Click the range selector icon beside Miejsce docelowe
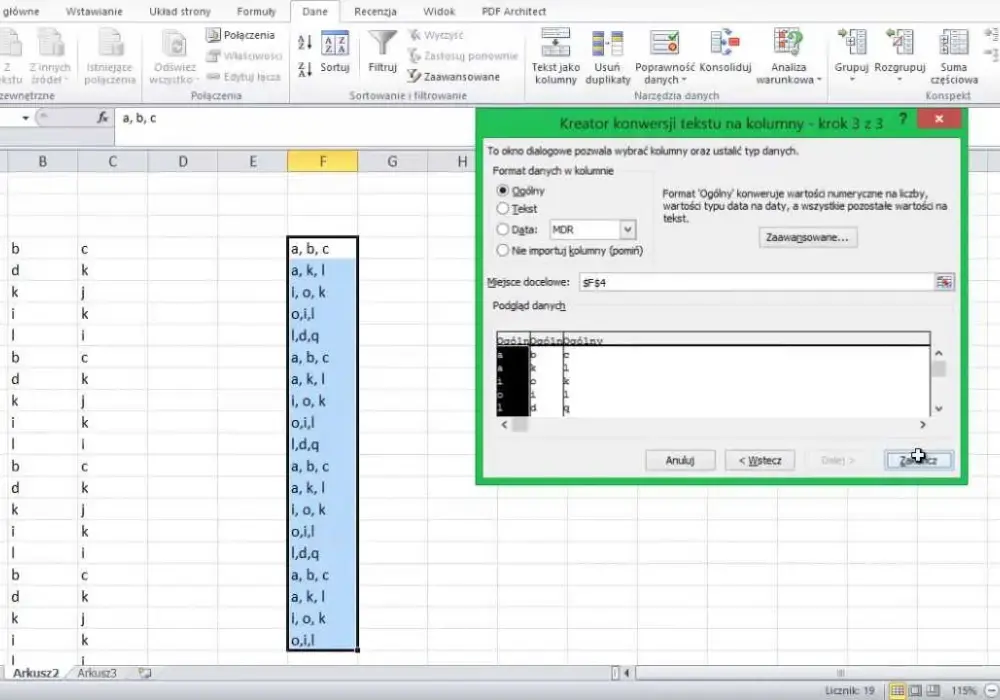The width and height of the screenshot is (1000, 700). coord(944,282)
